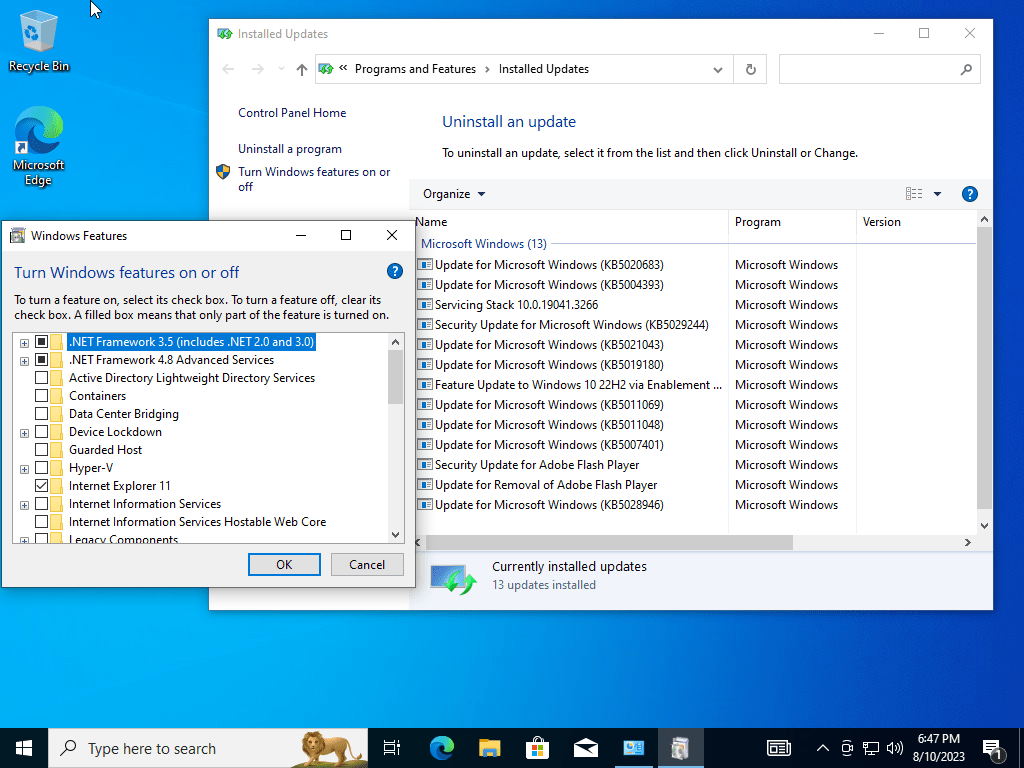Click the shield icon beside Turn Windows features
The width and height of the screenshot is (1024, 768).
coord(223,172)
